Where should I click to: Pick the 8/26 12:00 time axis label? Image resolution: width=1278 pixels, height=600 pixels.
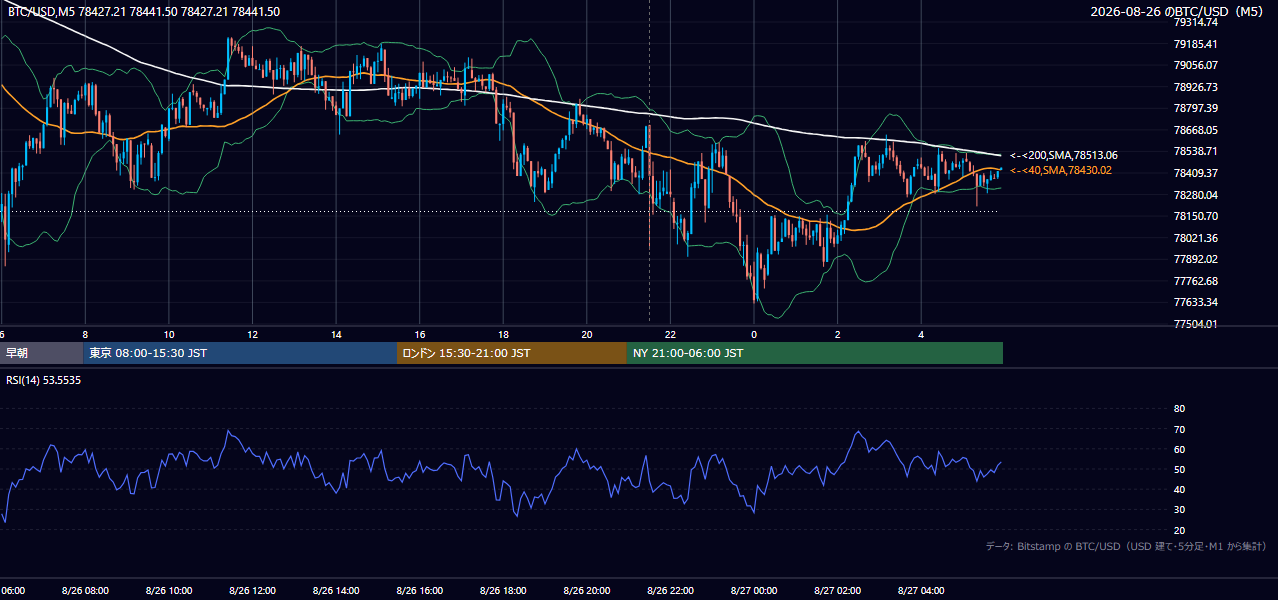click(252, 591)
